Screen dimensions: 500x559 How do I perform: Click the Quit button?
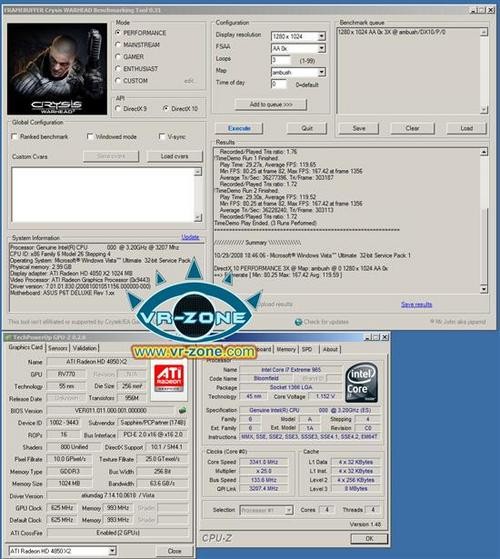click(307, 128)
